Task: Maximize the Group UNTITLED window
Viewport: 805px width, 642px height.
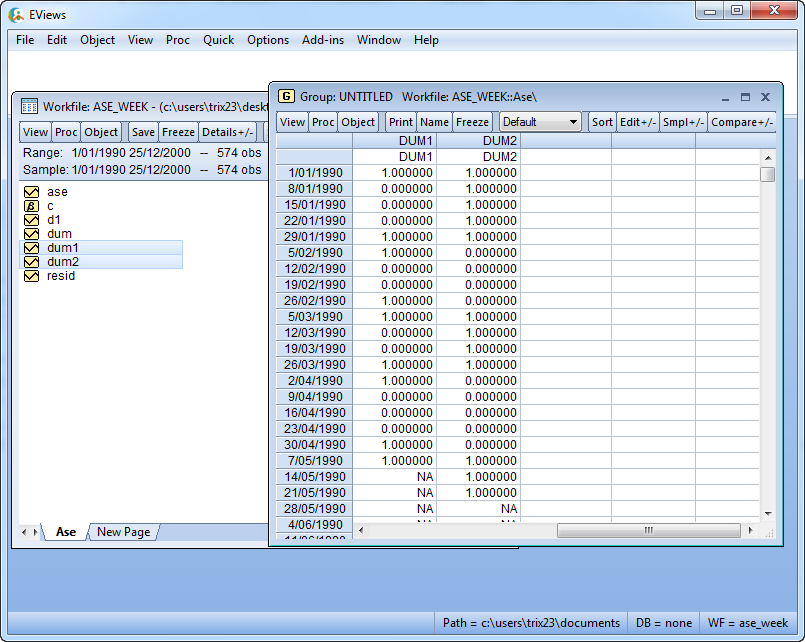Action: [745, 97]
